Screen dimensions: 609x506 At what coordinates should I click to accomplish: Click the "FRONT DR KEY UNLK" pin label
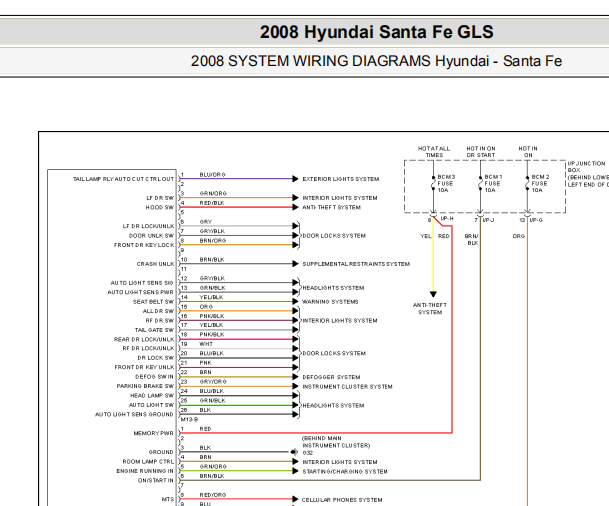[144, 367]
